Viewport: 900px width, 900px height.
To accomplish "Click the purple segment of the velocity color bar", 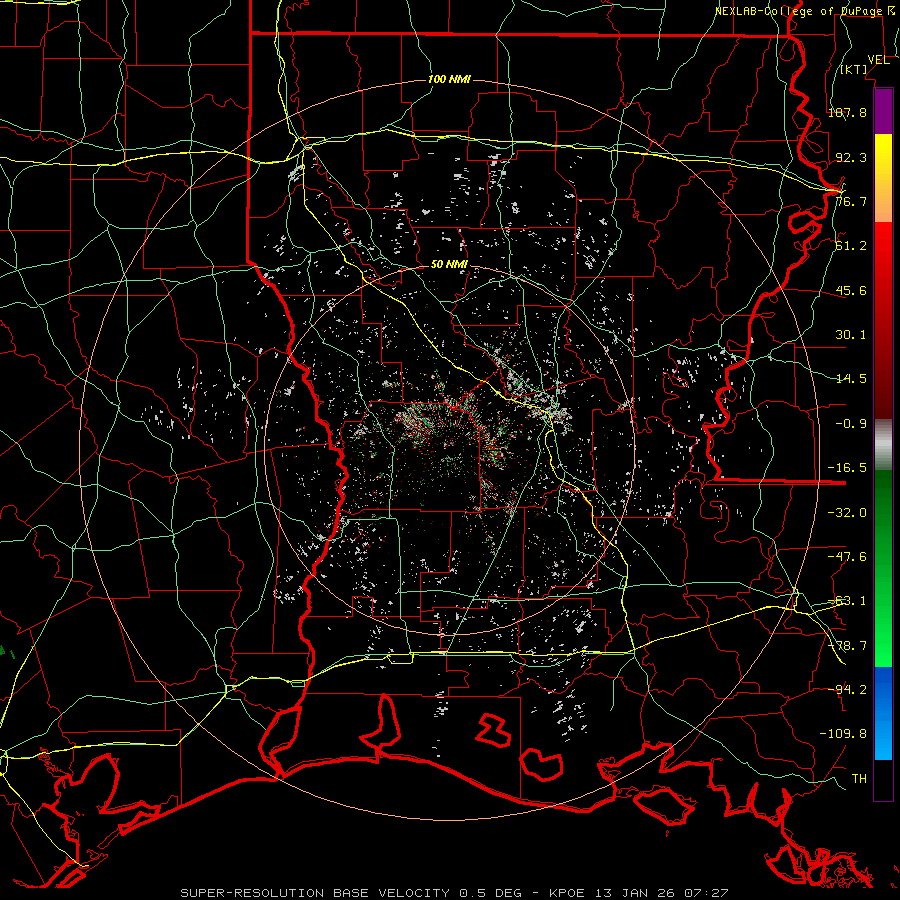I will click(x=883, y=111).
